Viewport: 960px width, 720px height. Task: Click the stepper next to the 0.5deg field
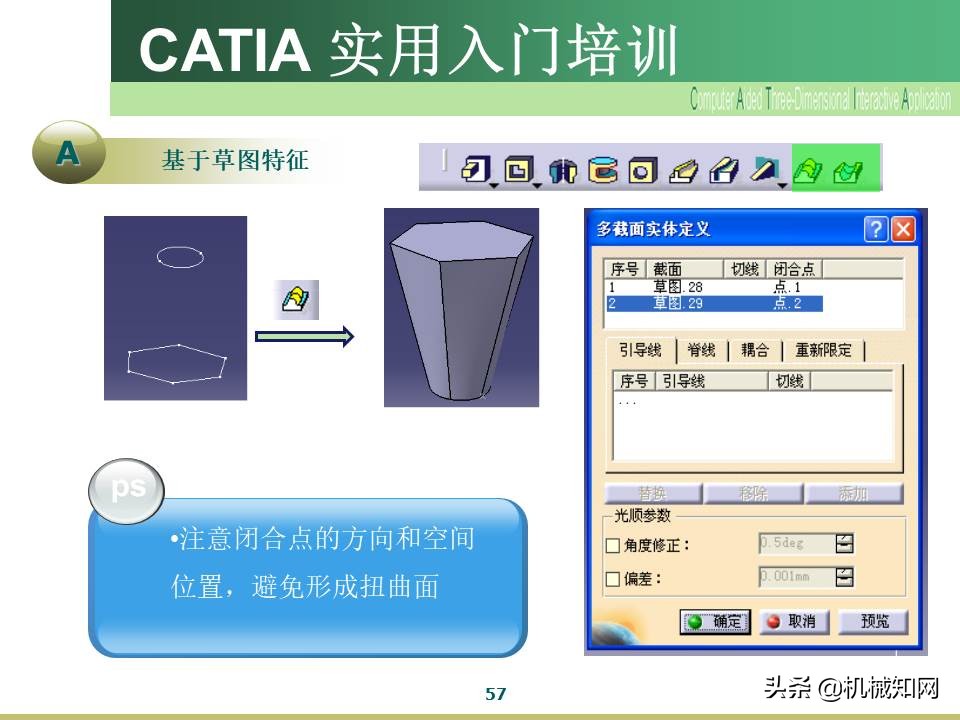pos(844,543)
